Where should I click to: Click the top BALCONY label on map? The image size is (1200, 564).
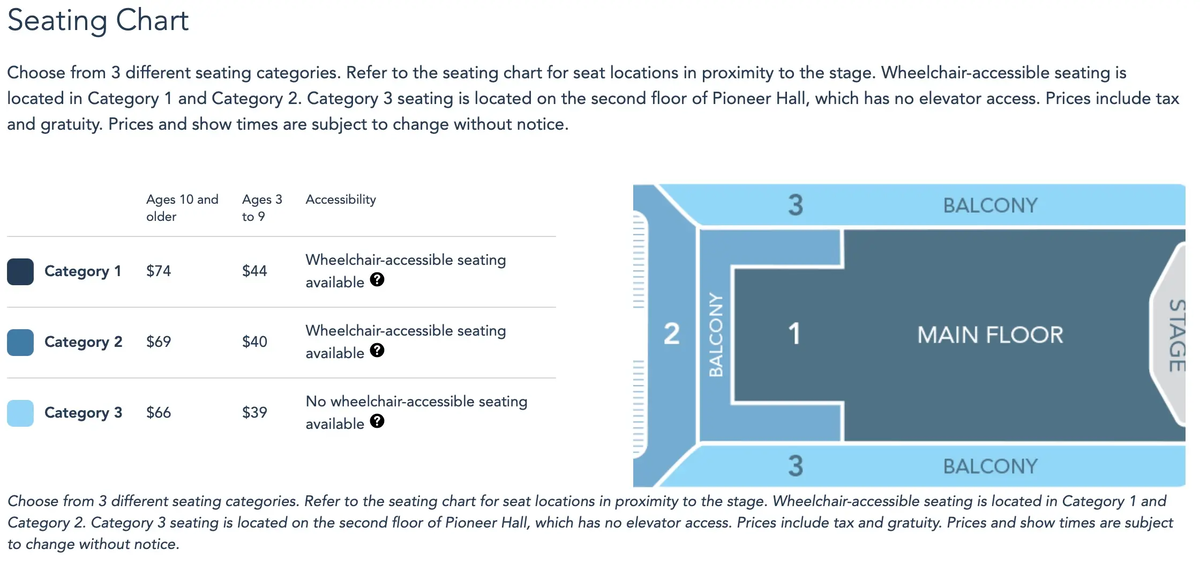point(990,205)
